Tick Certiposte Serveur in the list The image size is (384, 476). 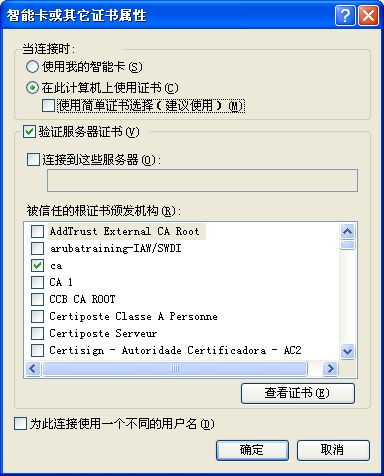point(37,333)
